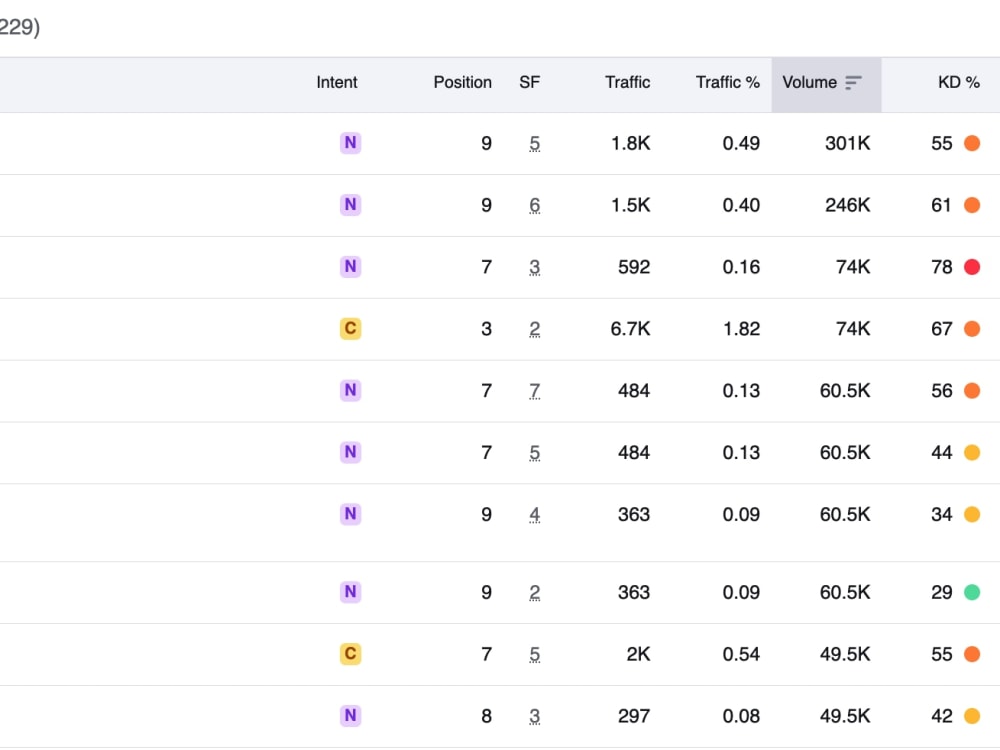Sort by the Position column header
This screenshot has width=1000, height=750.
[x=462, y=82]
